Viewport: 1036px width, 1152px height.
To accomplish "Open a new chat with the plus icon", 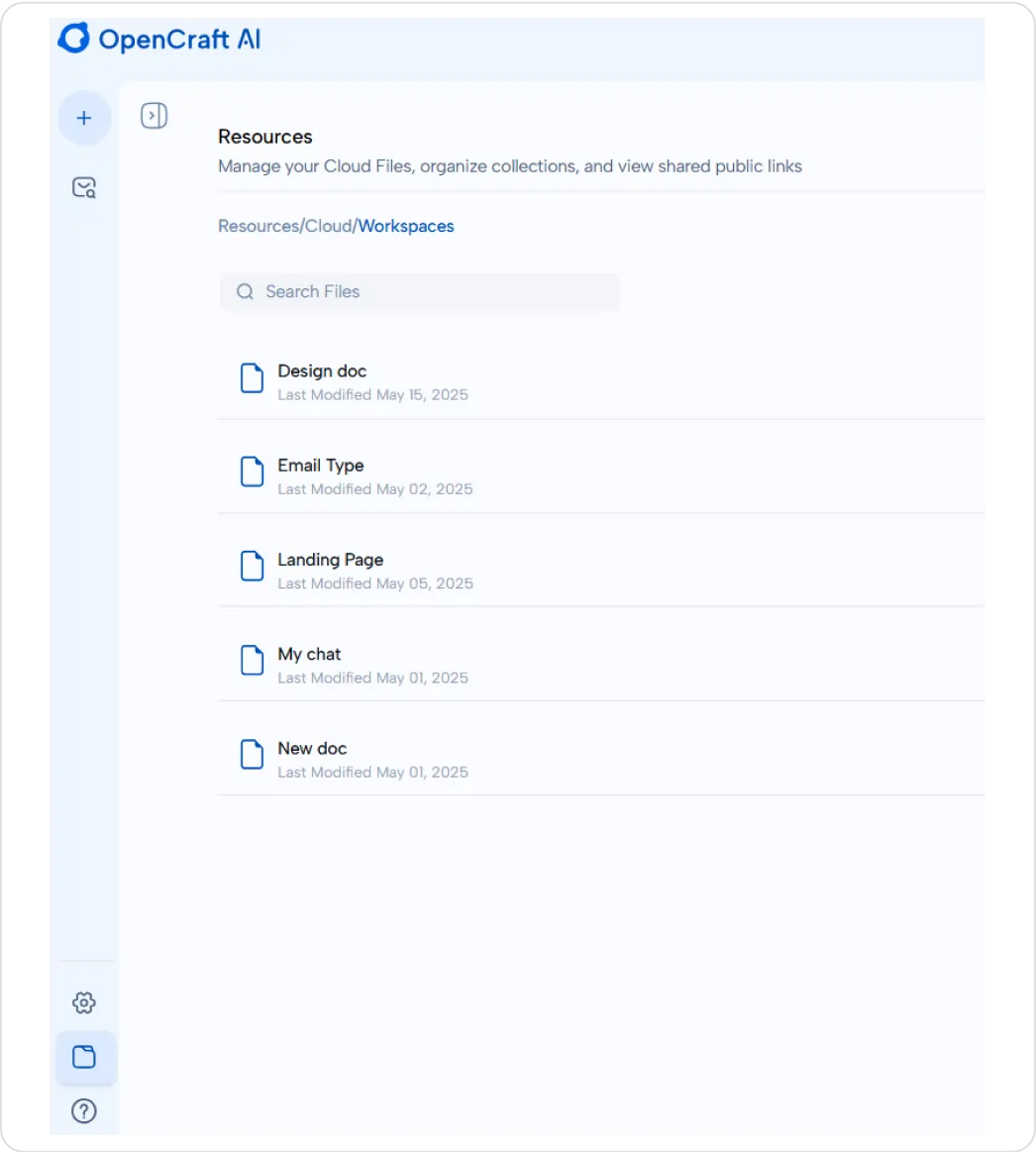I will (x=84, y=117).
